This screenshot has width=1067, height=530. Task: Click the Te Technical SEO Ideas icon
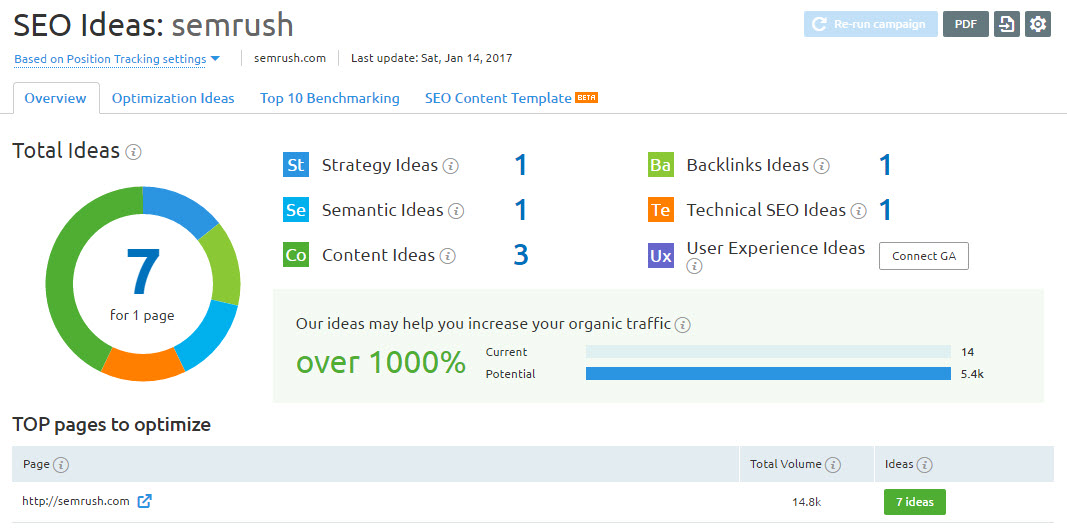[661, 210]
